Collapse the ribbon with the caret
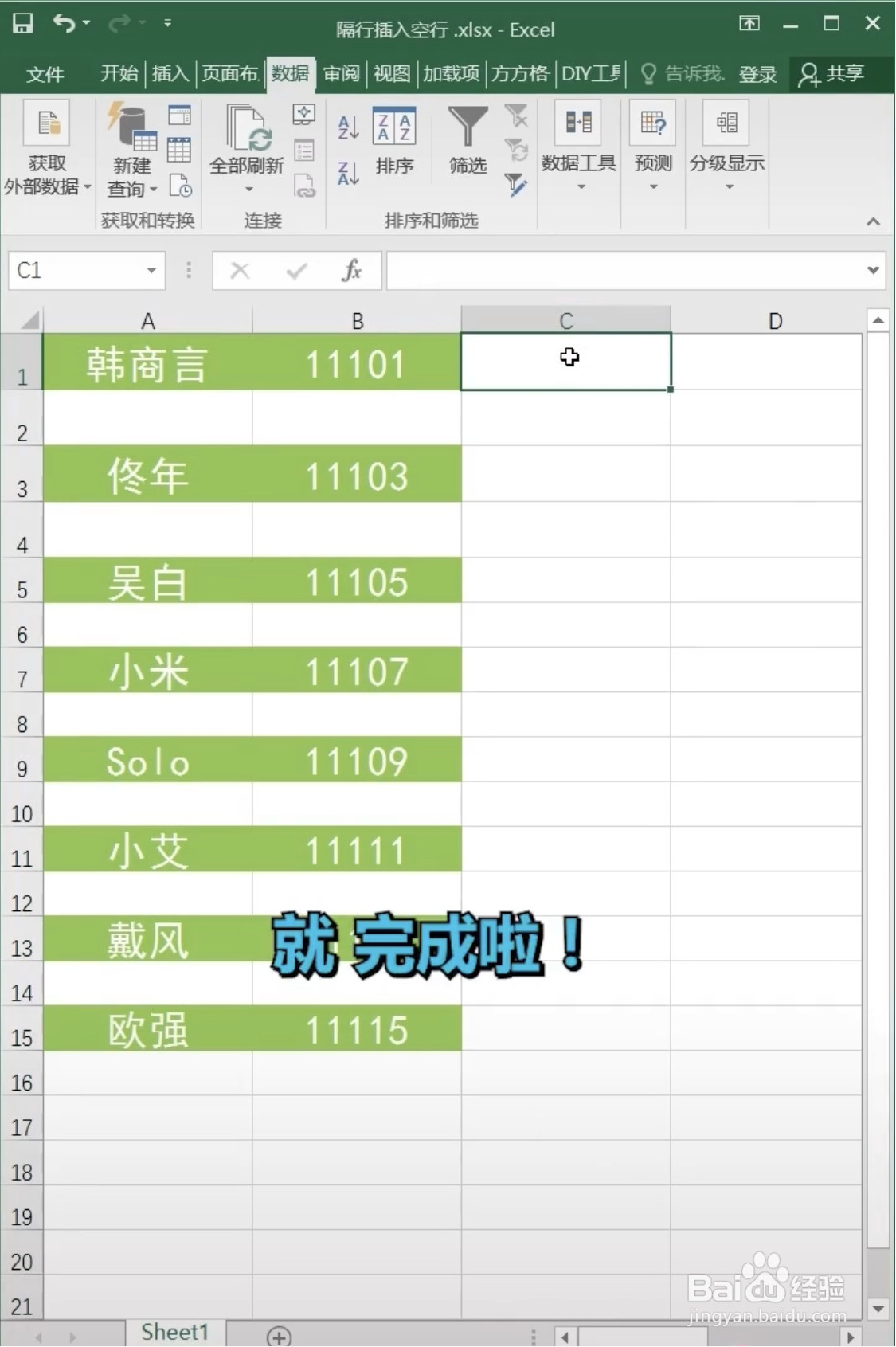 tap(874, 221)
